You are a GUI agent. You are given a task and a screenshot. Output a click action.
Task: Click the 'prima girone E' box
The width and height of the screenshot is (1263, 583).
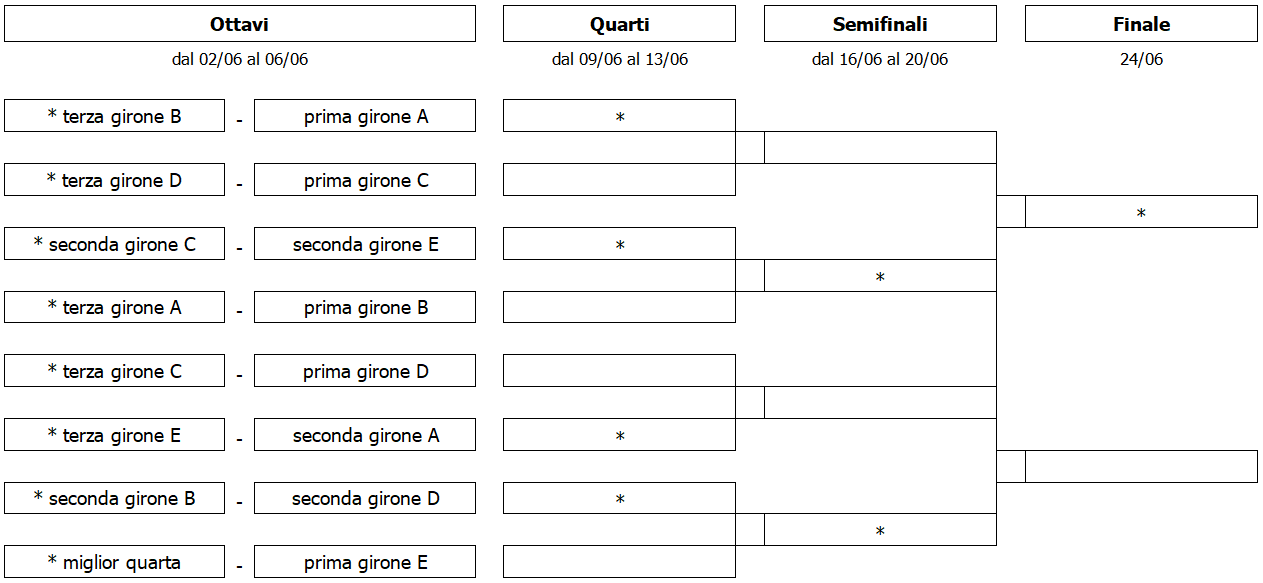(365, 562)
